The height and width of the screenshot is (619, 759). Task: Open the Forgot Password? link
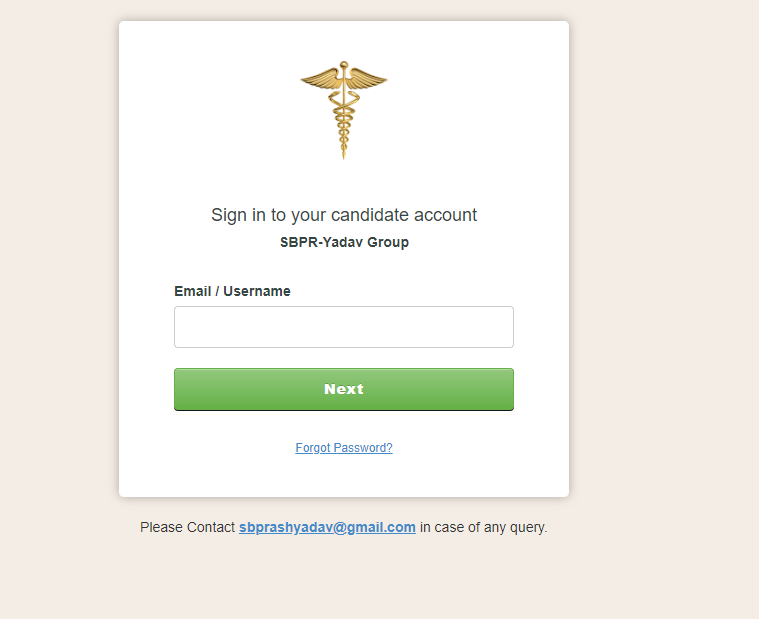[x=344, y=448]
